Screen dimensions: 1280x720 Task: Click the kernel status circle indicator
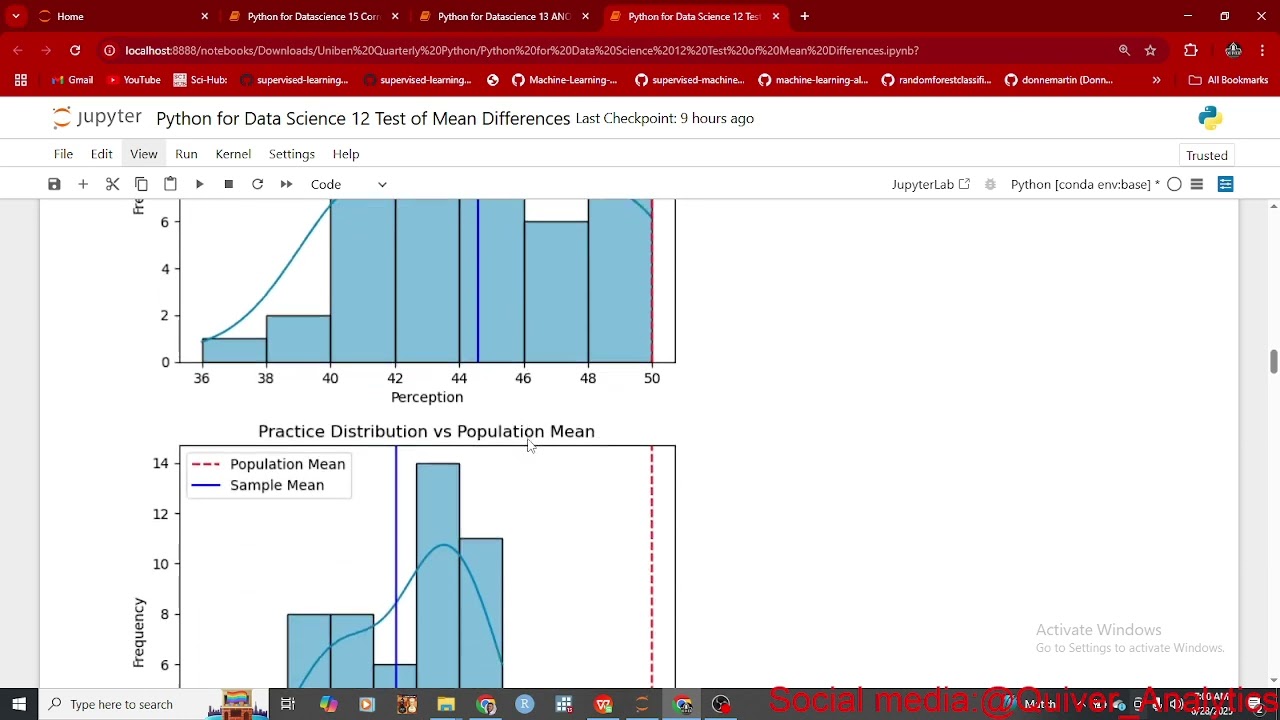1174,184
